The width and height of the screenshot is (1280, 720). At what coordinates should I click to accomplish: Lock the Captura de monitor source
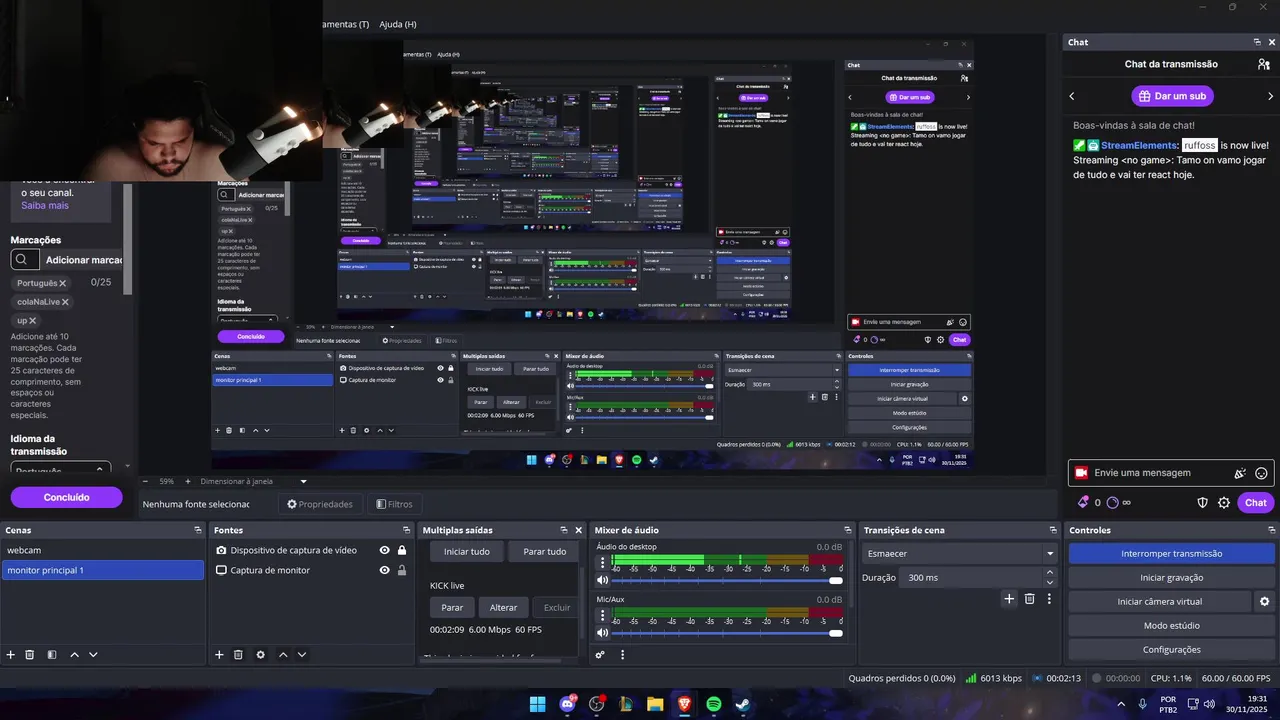pos(402,570)
